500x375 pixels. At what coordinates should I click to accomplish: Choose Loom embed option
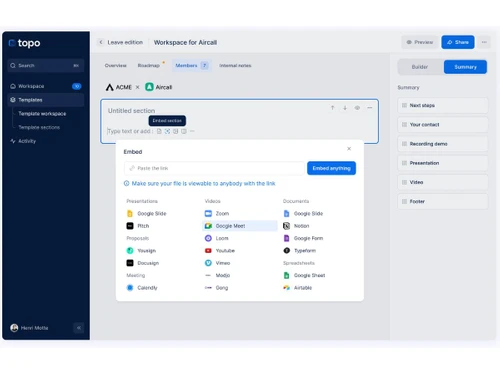click(217, 238)
